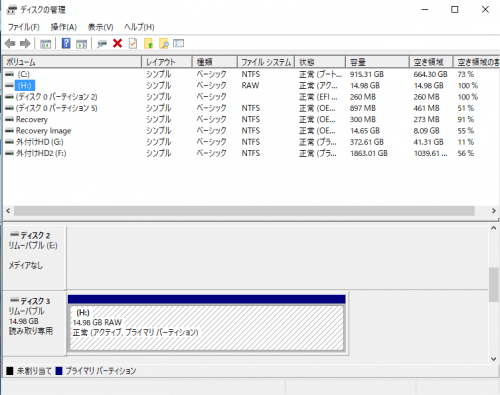Open the ヘルプ(H) menu
500x395 pixels.
[x=139, y=27]
